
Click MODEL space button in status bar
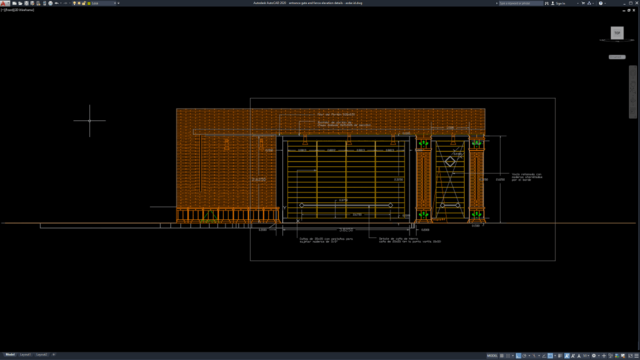point(492,356)
